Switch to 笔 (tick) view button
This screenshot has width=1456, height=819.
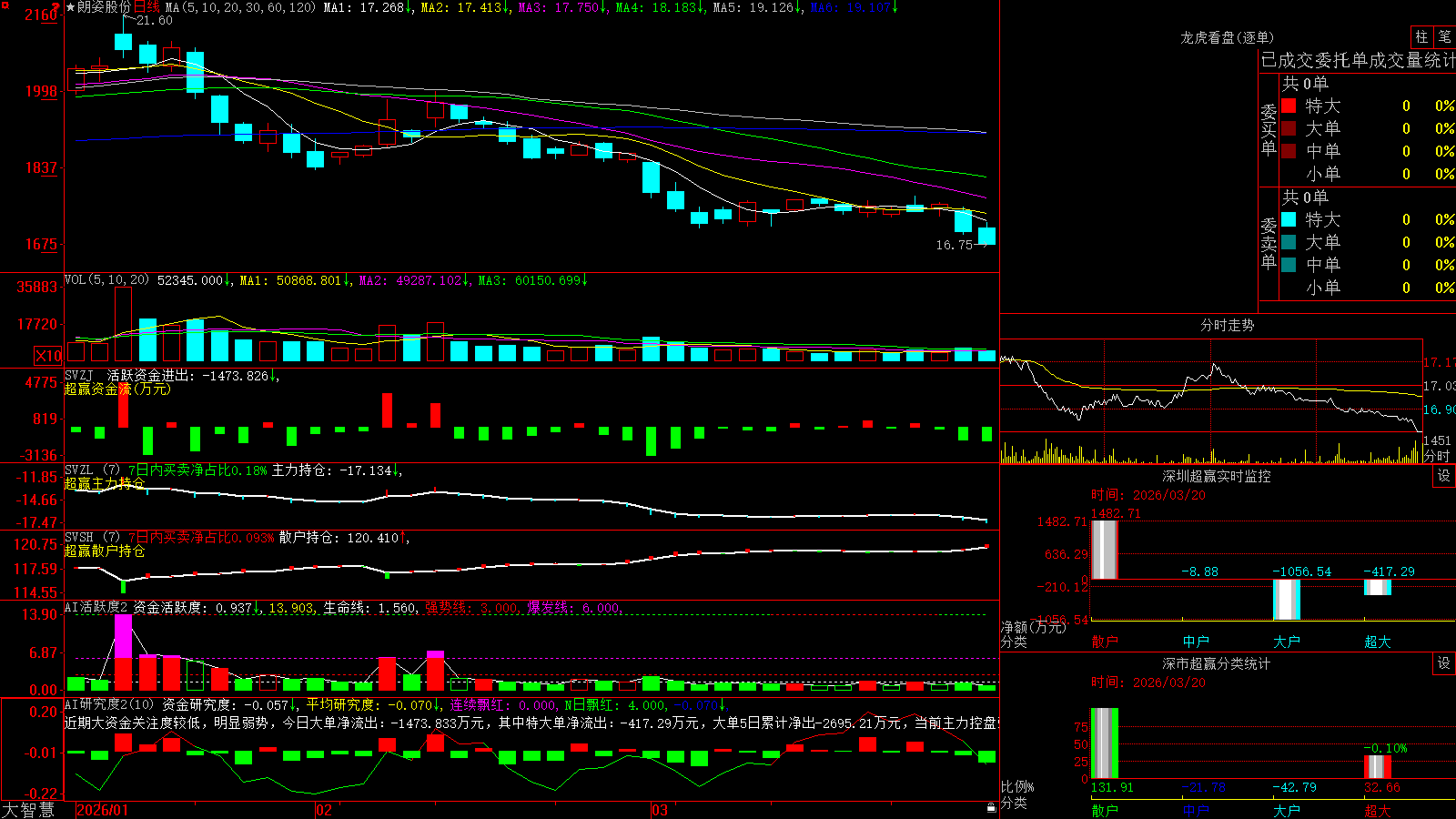coord(1445,37)
